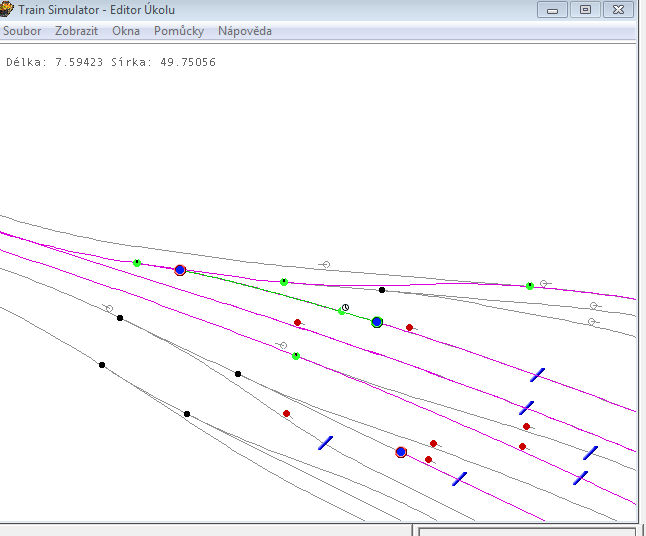Click the Train Simulator icon in the title bar
This screenshot has width=646, height=536.
pos(8,9)
